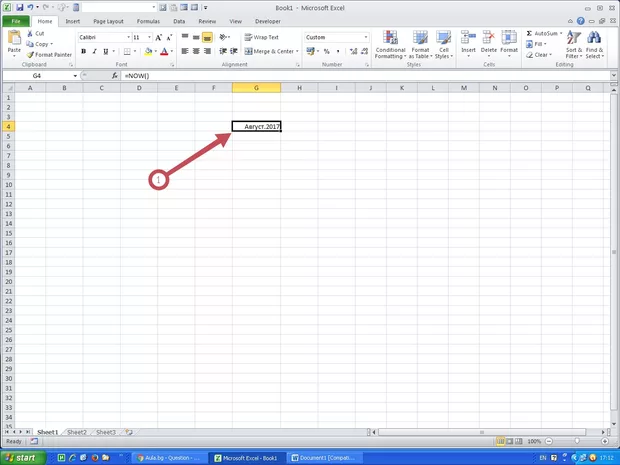The width and height of the screenshot is (620, 465).
Task: Click the Shrink Font icon
Action: click(169, 38)
